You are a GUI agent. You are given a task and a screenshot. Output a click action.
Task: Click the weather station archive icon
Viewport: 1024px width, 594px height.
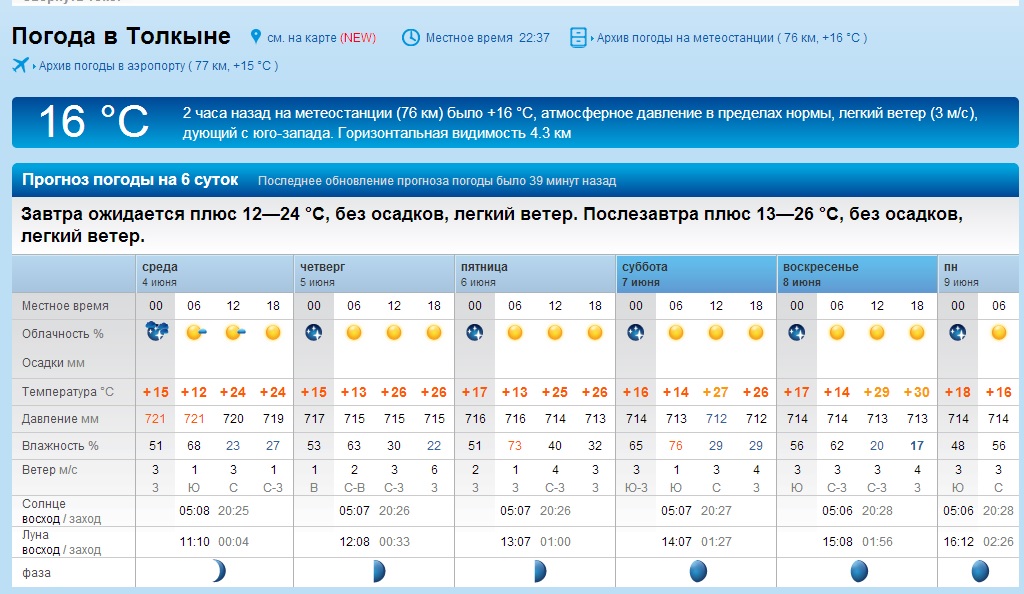pos(579,37)
